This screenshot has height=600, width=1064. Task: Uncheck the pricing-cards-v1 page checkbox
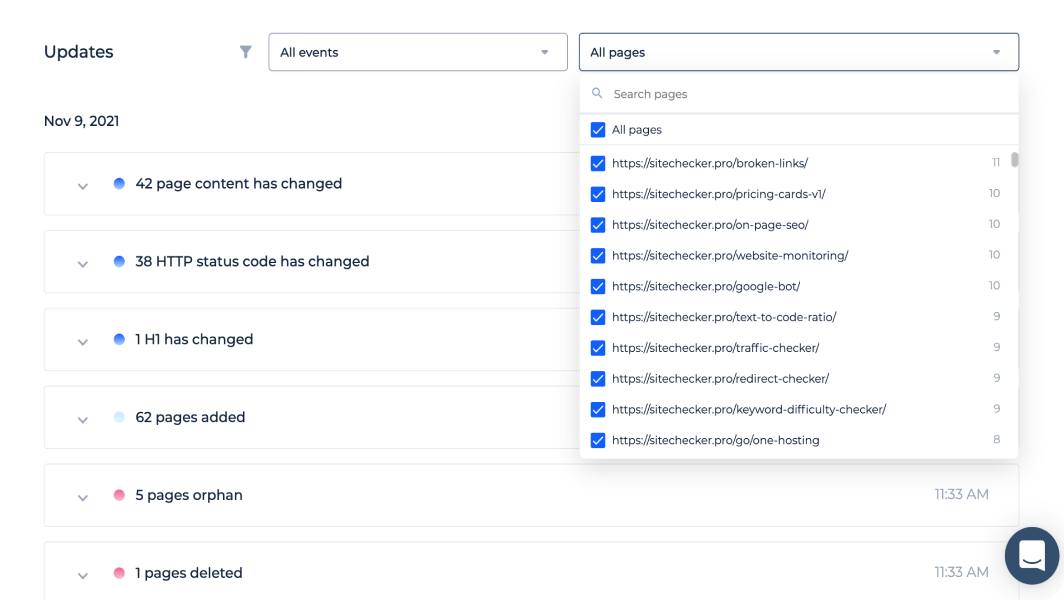598,194
